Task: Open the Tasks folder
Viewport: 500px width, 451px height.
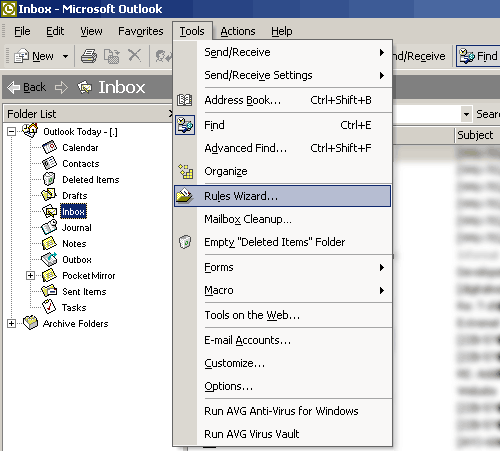Action: 74,308
